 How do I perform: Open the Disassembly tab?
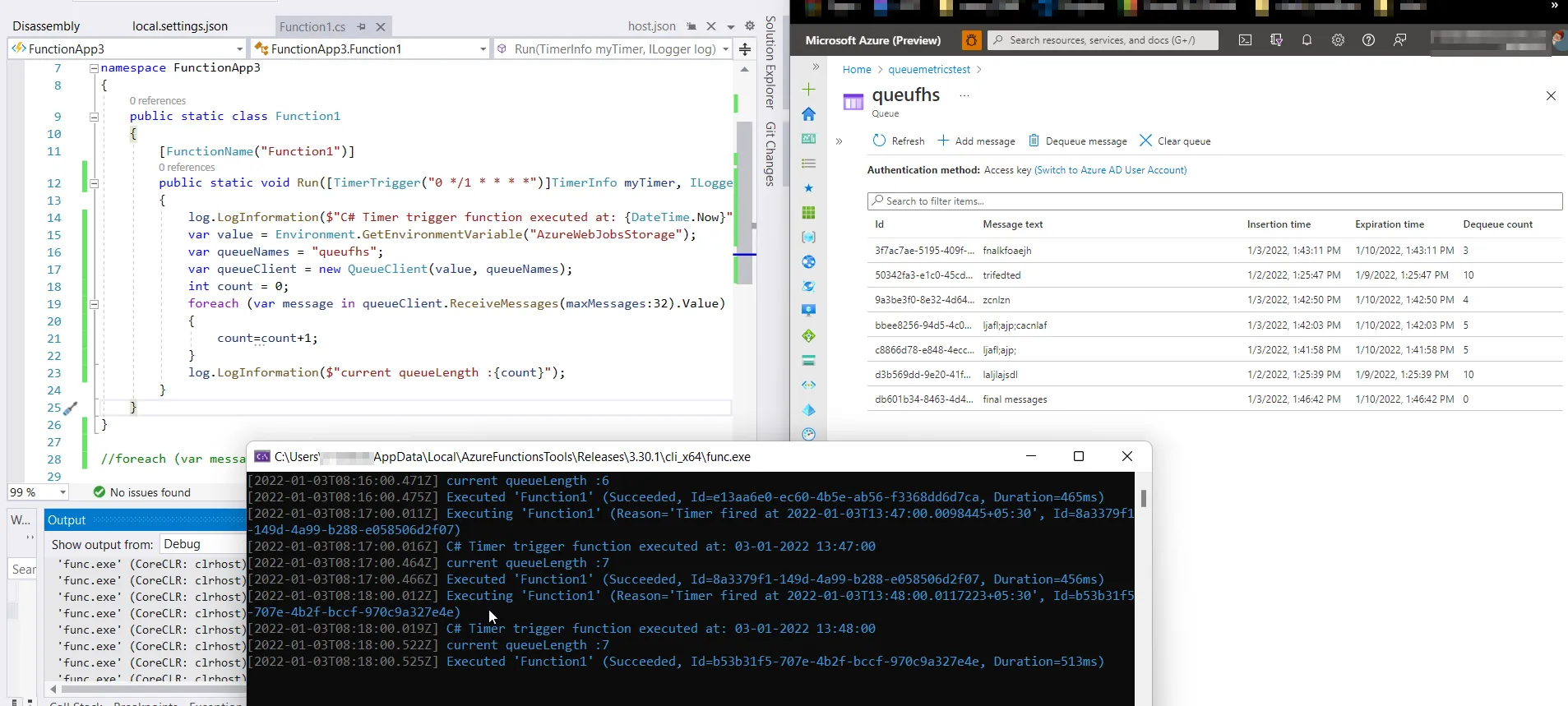coord(46,26)
